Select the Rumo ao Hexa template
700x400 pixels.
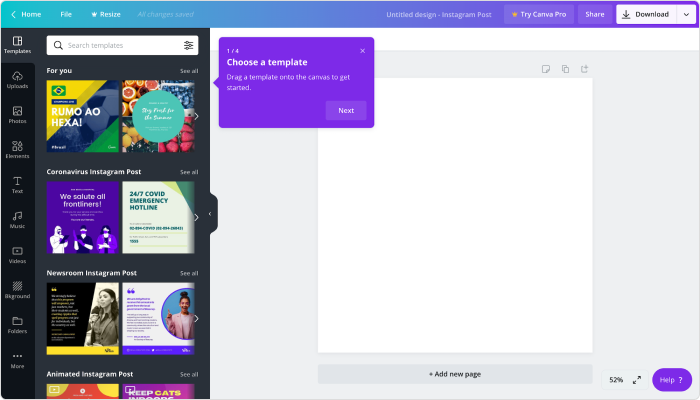pos(83,116)
